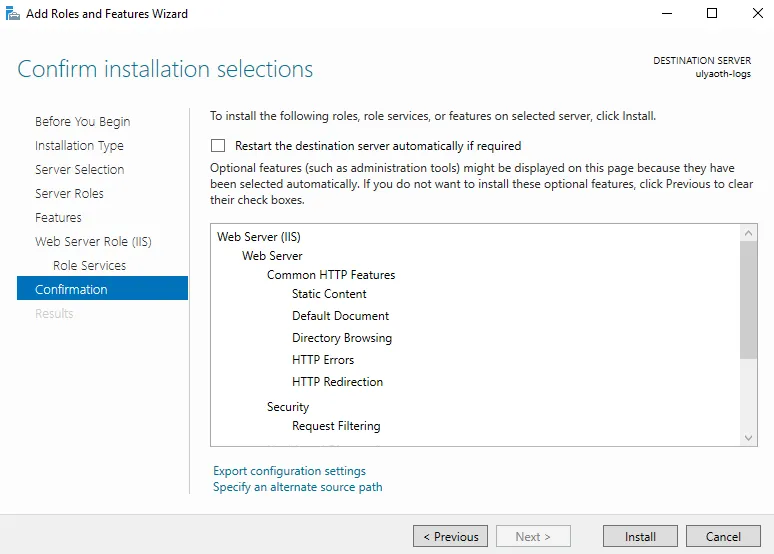Jump to the Features page
Screen dimensions: 774x554
pyautogui.click(x=58, y=218)
